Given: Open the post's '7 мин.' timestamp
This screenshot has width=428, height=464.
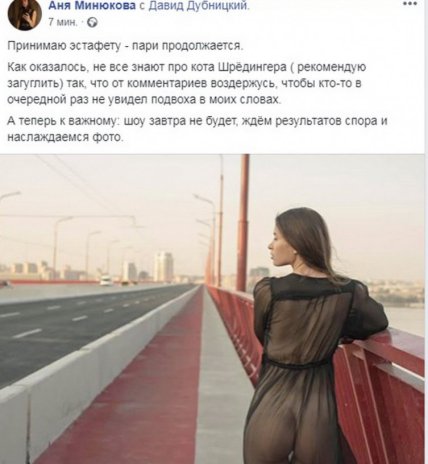Looking at the screenshot, I should [63, 22].
